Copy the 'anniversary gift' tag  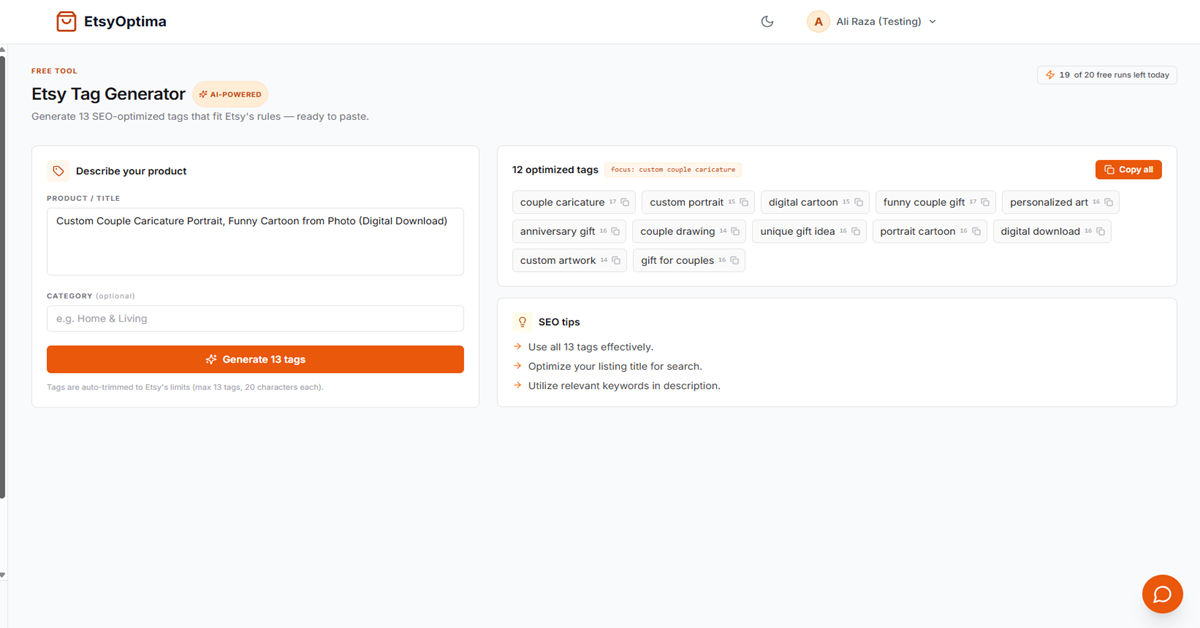616,232
